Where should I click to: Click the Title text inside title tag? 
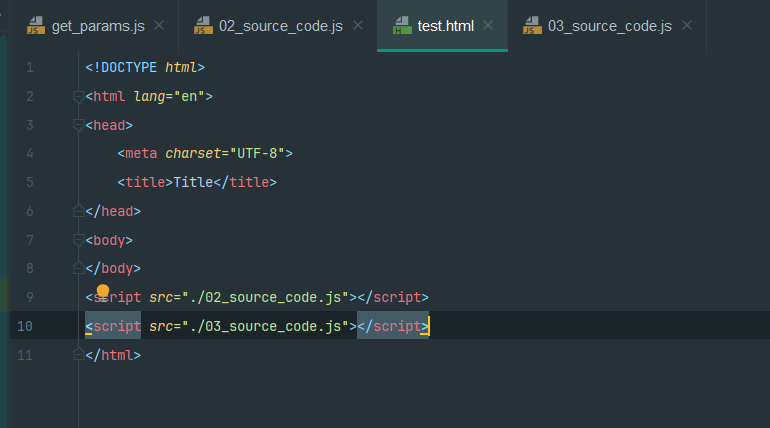point(193,183)
